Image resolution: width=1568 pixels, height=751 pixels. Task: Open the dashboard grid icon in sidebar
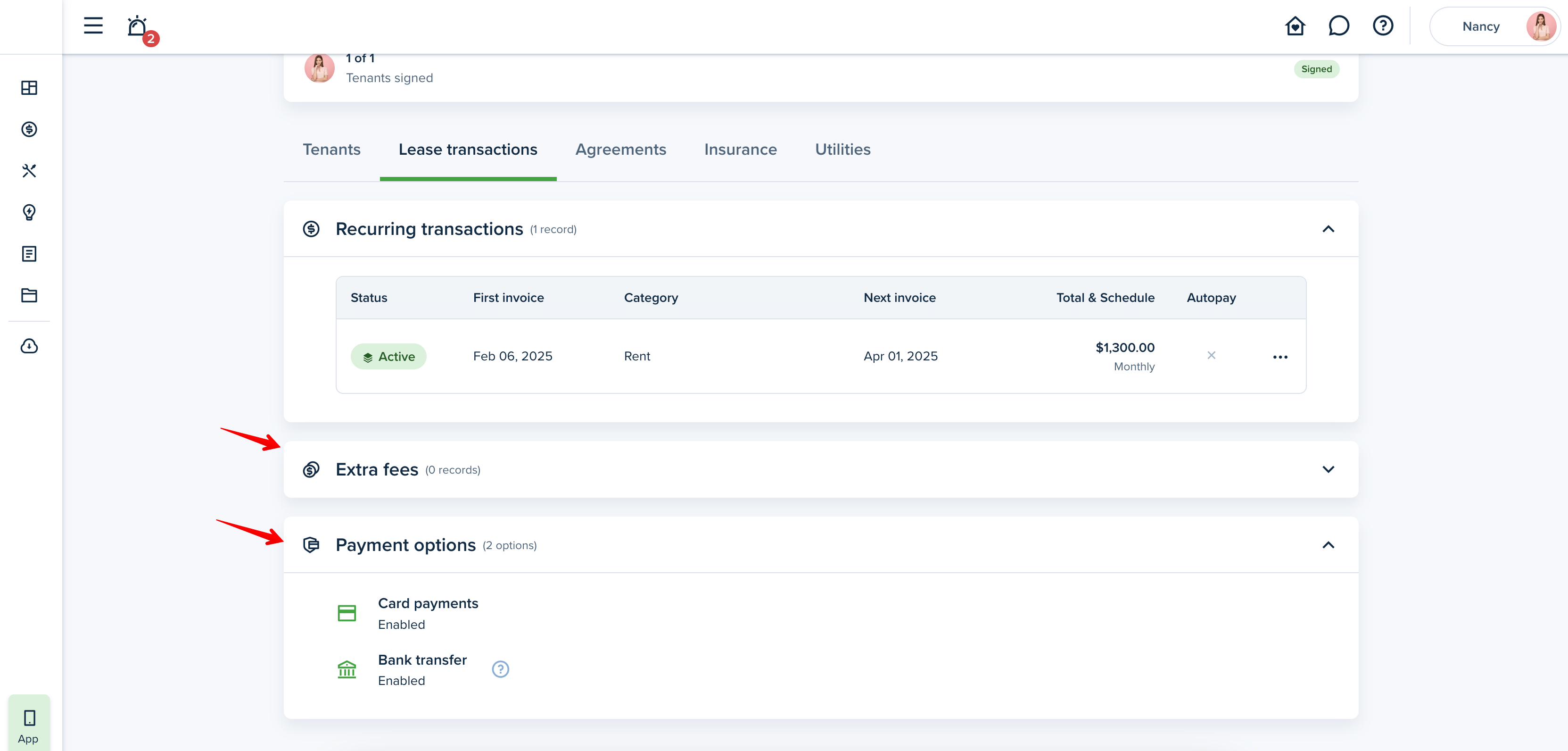(x=29, y=88)
